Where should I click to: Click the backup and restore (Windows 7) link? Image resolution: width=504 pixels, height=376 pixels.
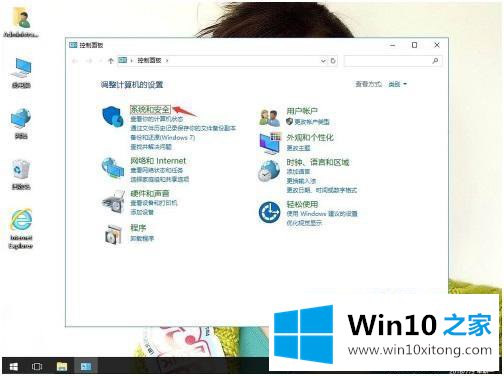point(162,137)
